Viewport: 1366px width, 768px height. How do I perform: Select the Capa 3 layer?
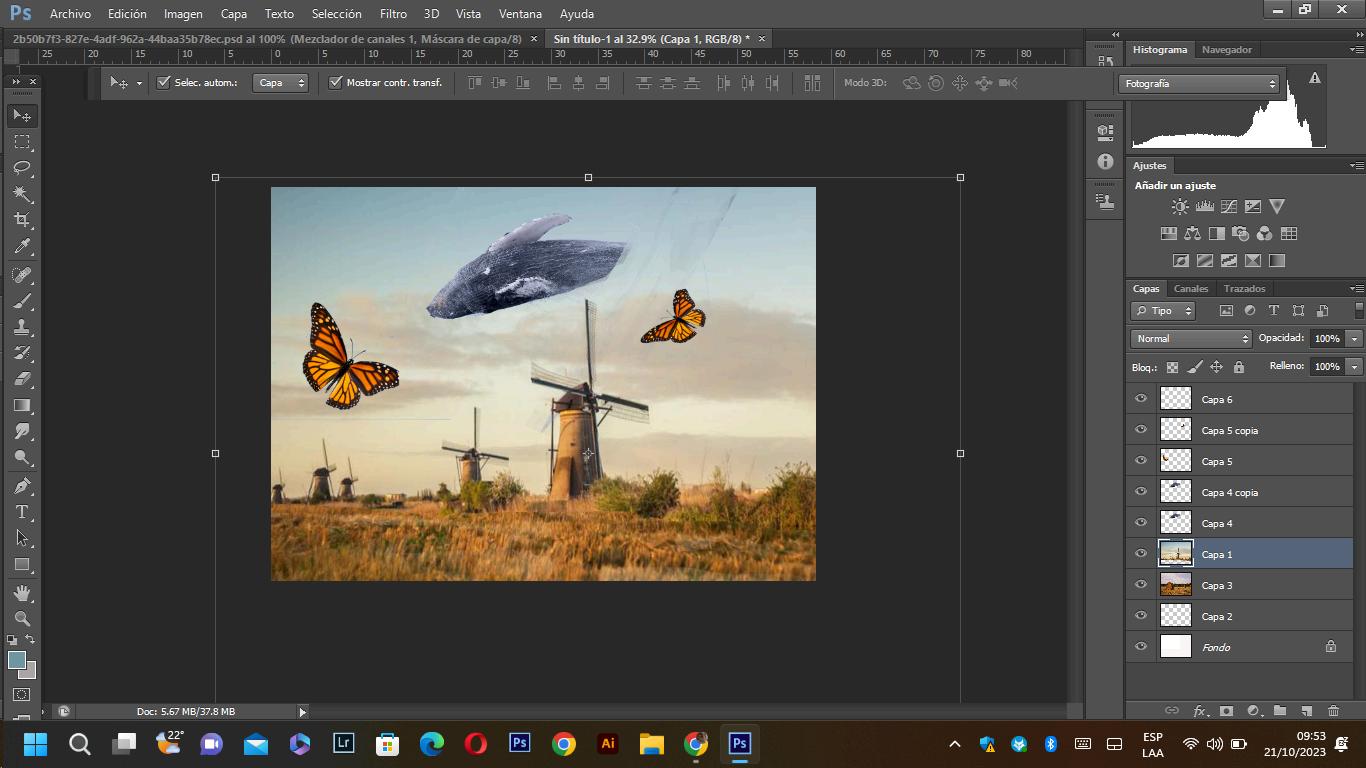(1239, 585)
